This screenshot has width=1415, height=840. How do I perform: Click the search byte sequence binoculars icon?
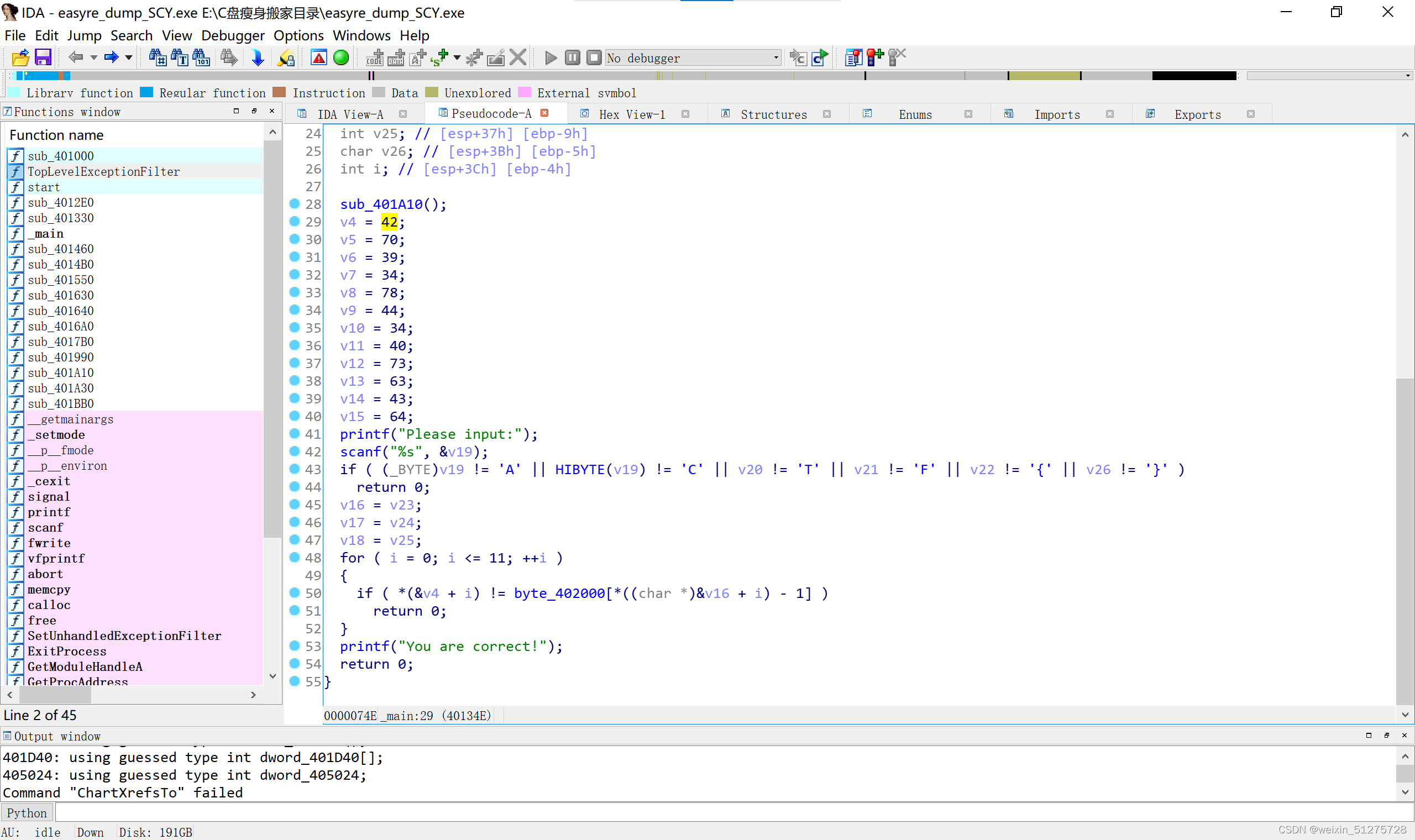tap(201, 57)
